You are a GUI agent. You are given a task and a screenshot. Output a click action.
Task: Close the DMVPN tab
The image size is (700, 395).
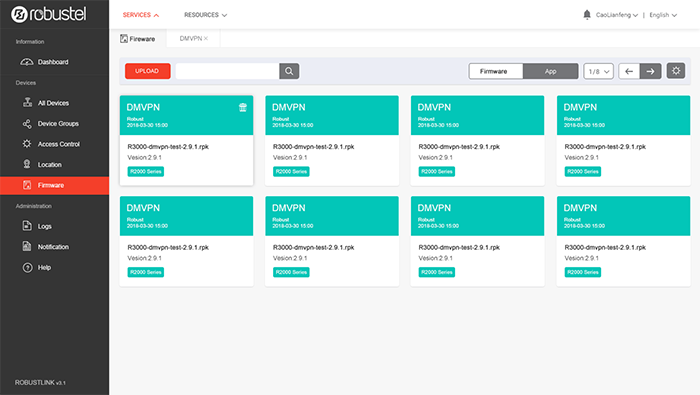pos(206,38)
